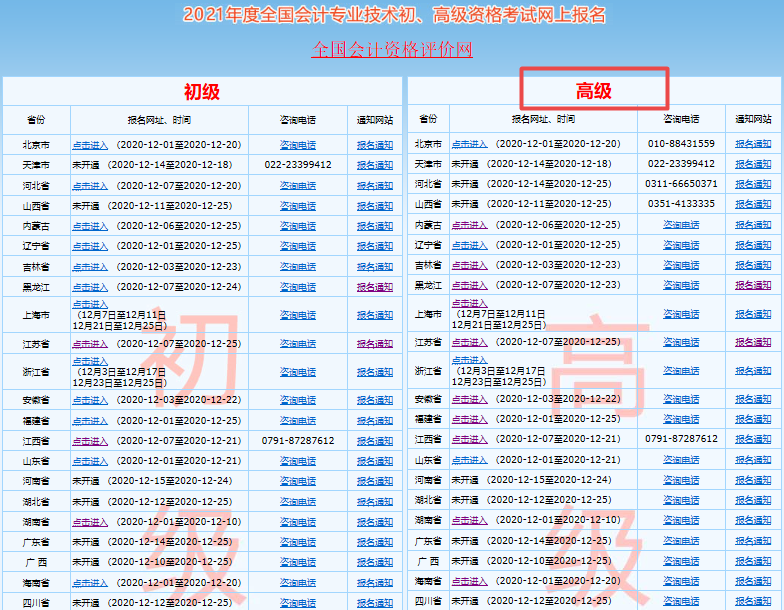Open 点击进入 for 江苏省 in 高级 table
The width and height of the screenshot is (784, 610).
pyautogui.click(x=470, y=342)
